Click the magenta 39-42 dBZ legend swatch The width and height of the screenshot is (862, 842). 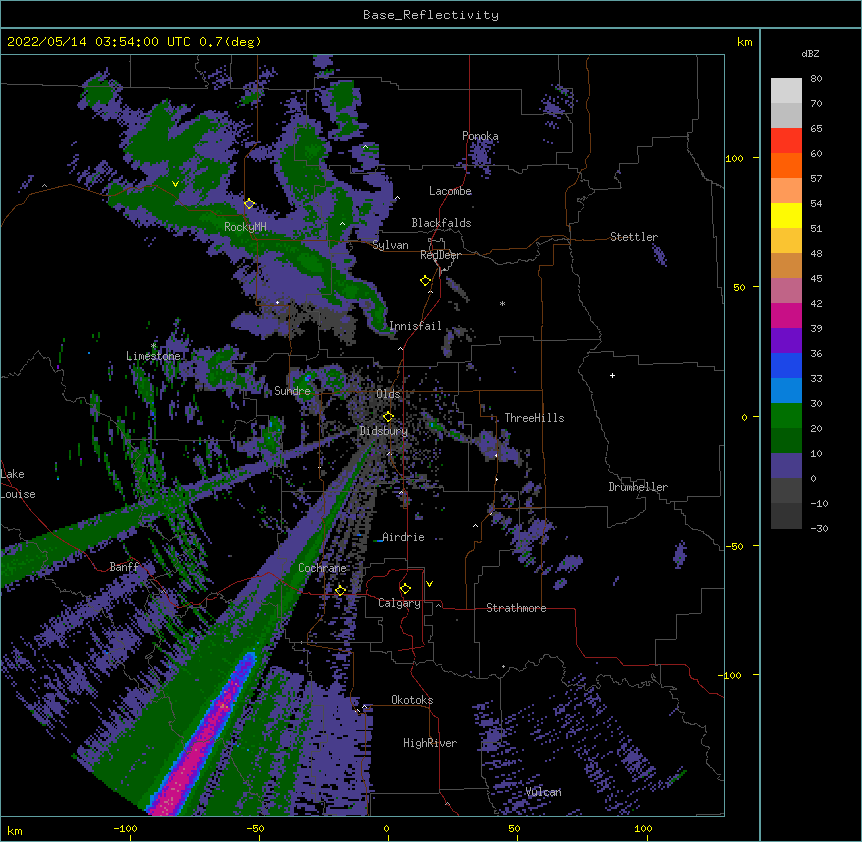786,315
